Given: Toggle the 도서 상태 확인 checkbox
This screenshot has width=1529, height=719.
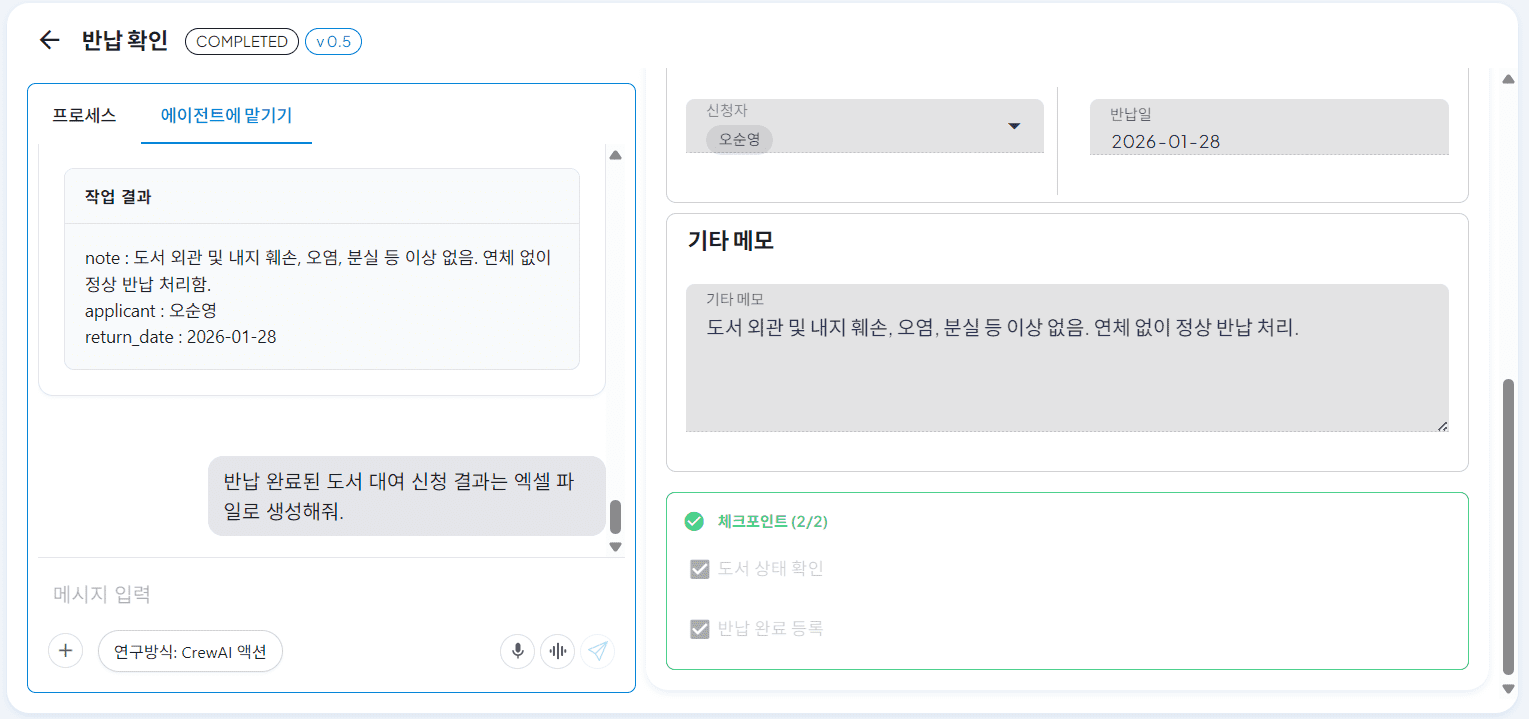Looking at the screenshot, I should tap(700, 569).
